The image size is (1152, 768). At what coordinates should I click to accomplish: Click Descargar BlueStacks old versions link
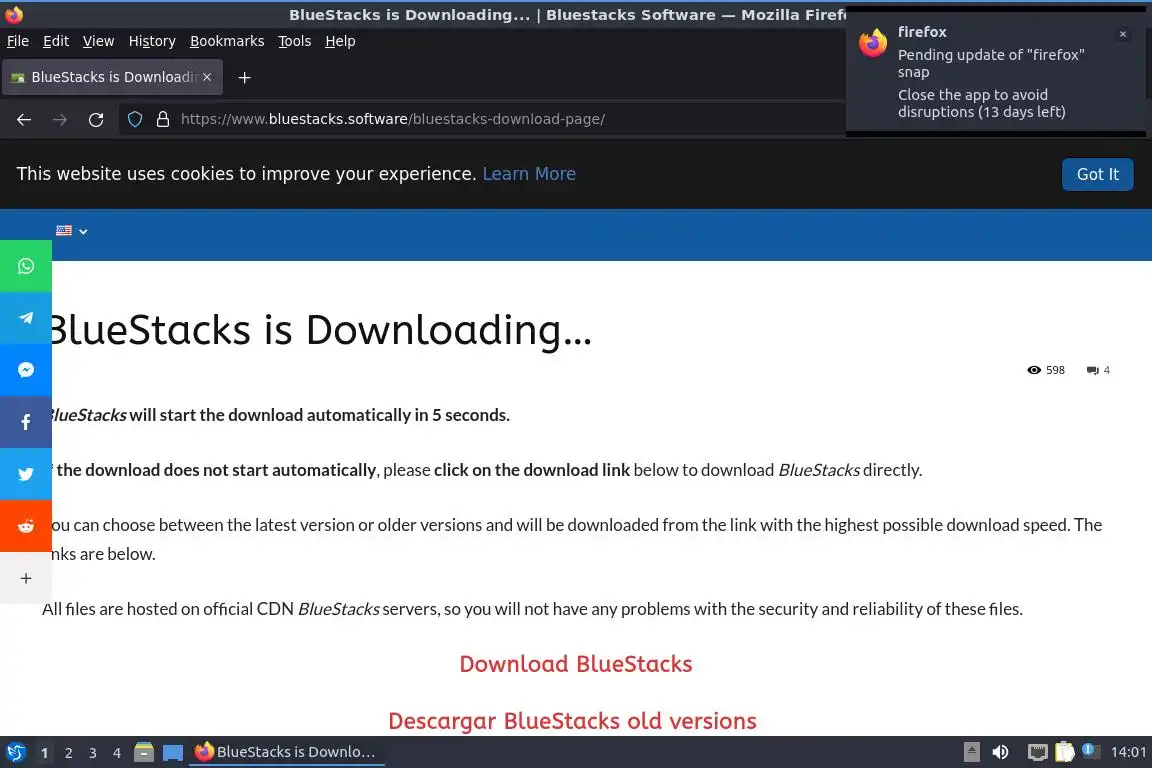(x=572, y=721)
